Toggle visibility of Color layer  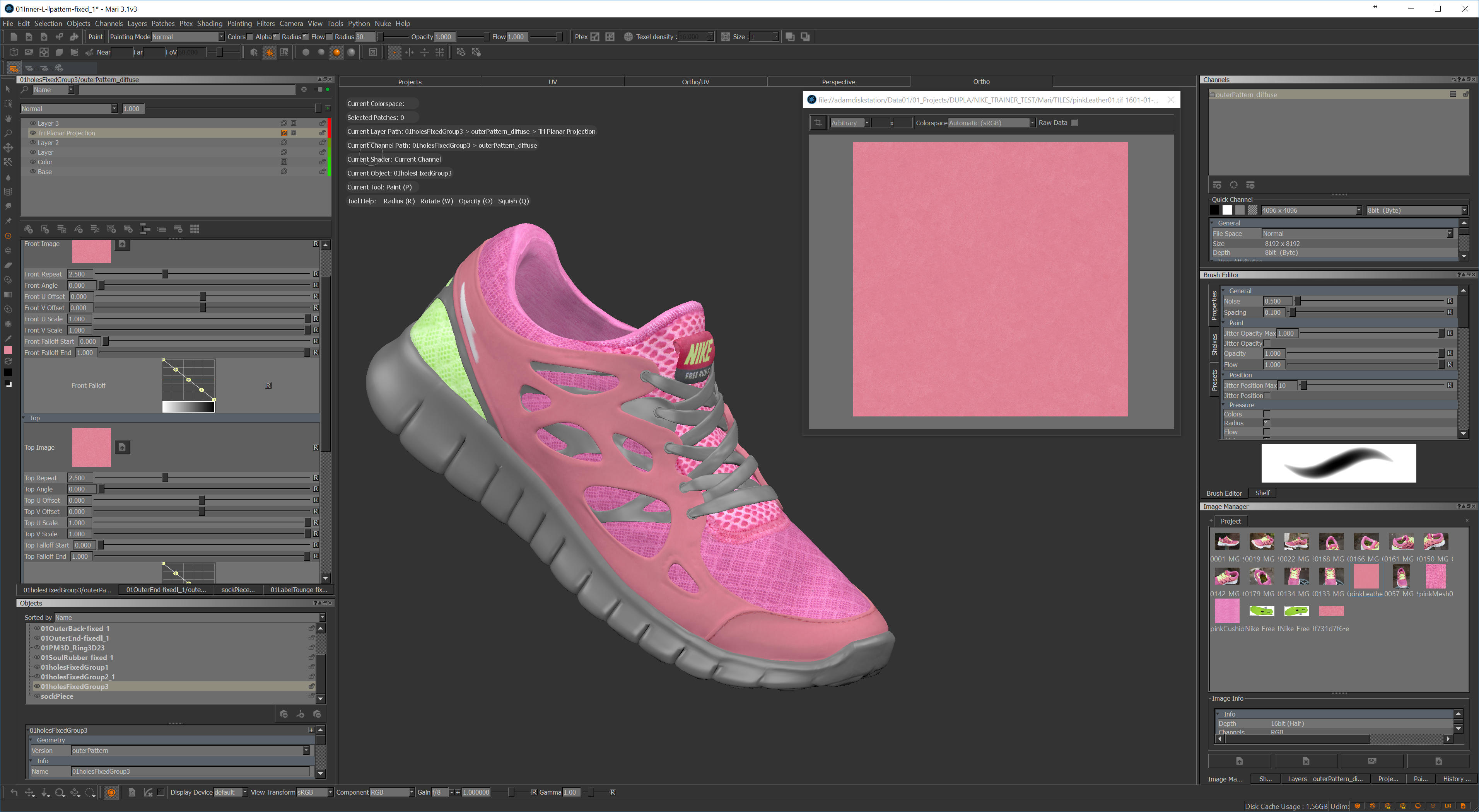(33, 162)
